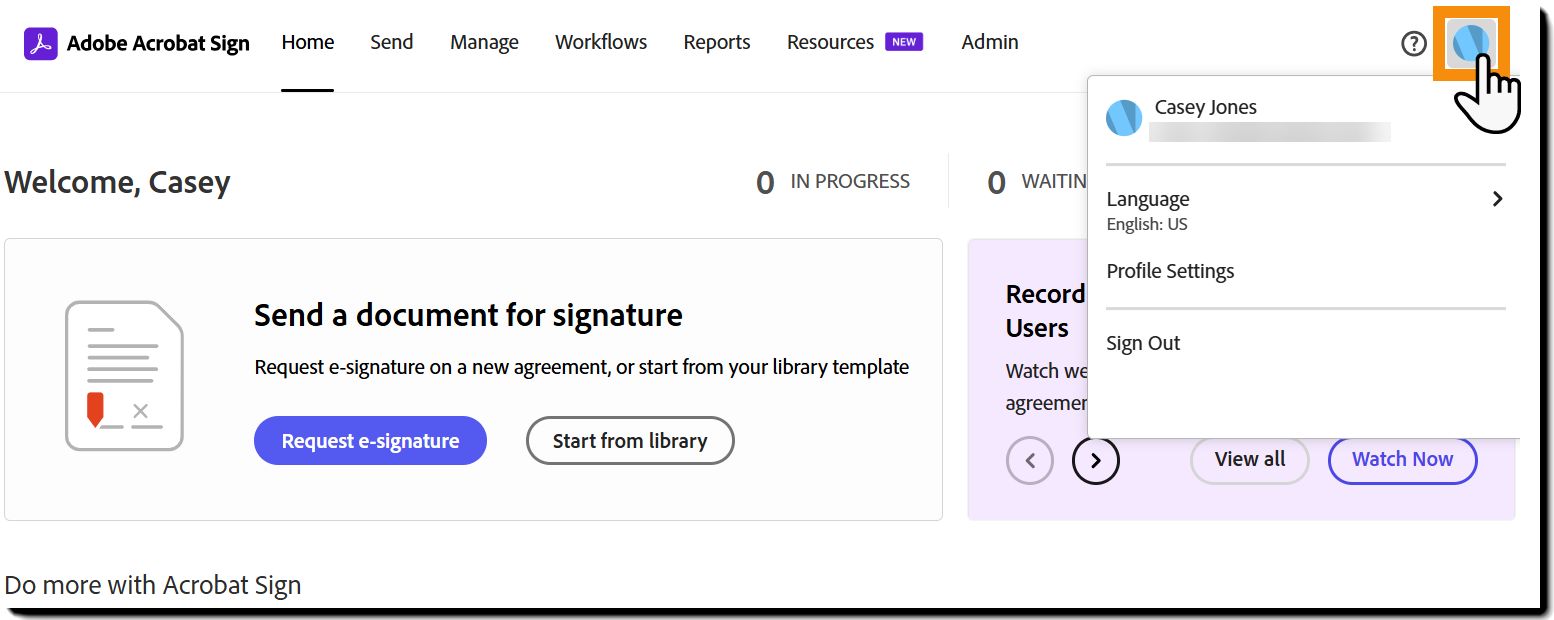Click Casey Jones avatar in dropdown
The image size is (1554, 620).
1124,118
